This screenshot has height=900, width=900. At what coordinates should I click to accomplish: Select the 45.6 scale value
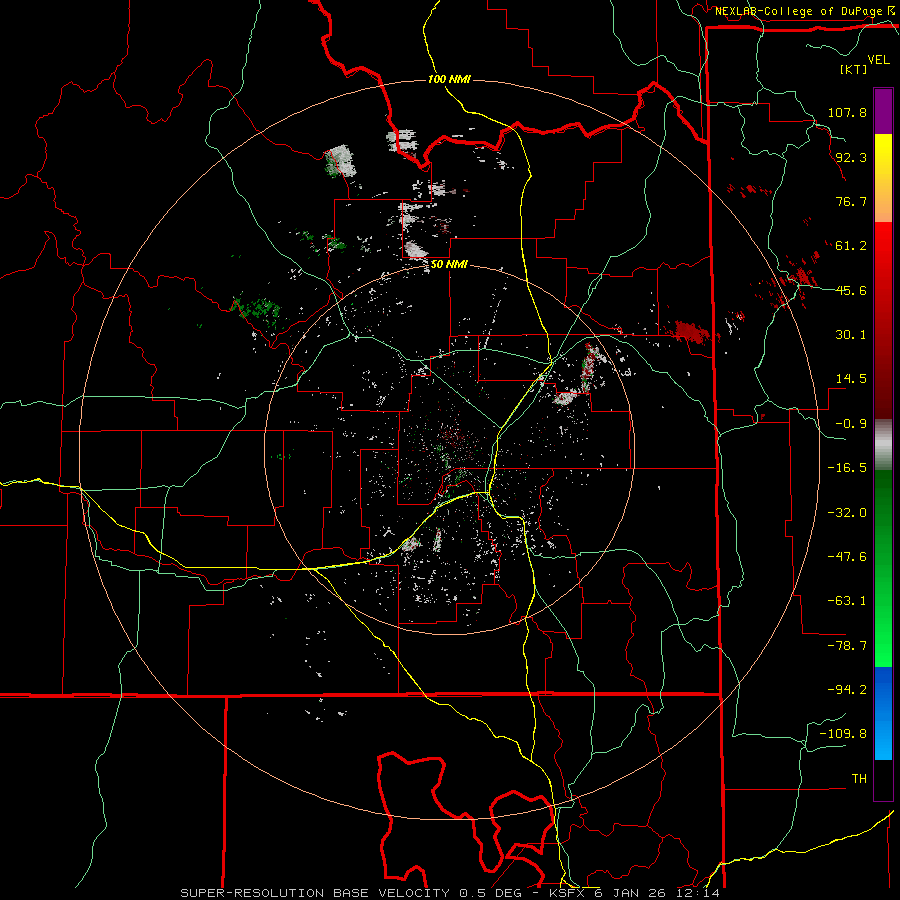pyautogui.click(x=851, y=290)
